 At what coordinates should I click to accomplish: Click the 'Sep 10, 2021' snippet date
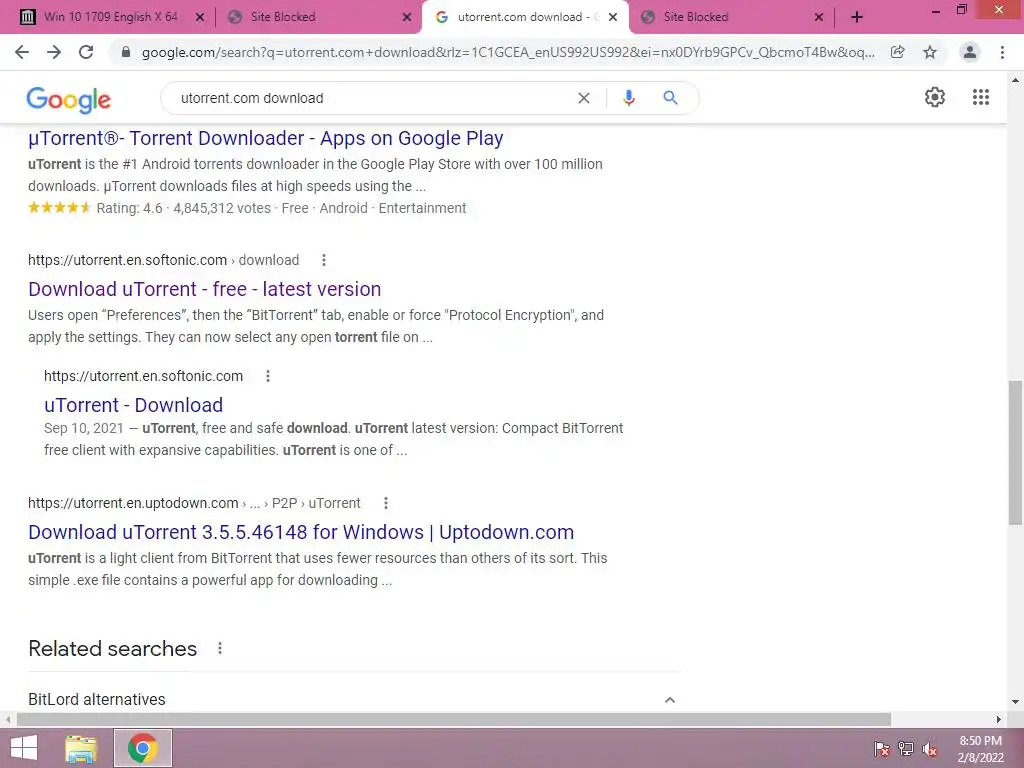tap(84, 428)
